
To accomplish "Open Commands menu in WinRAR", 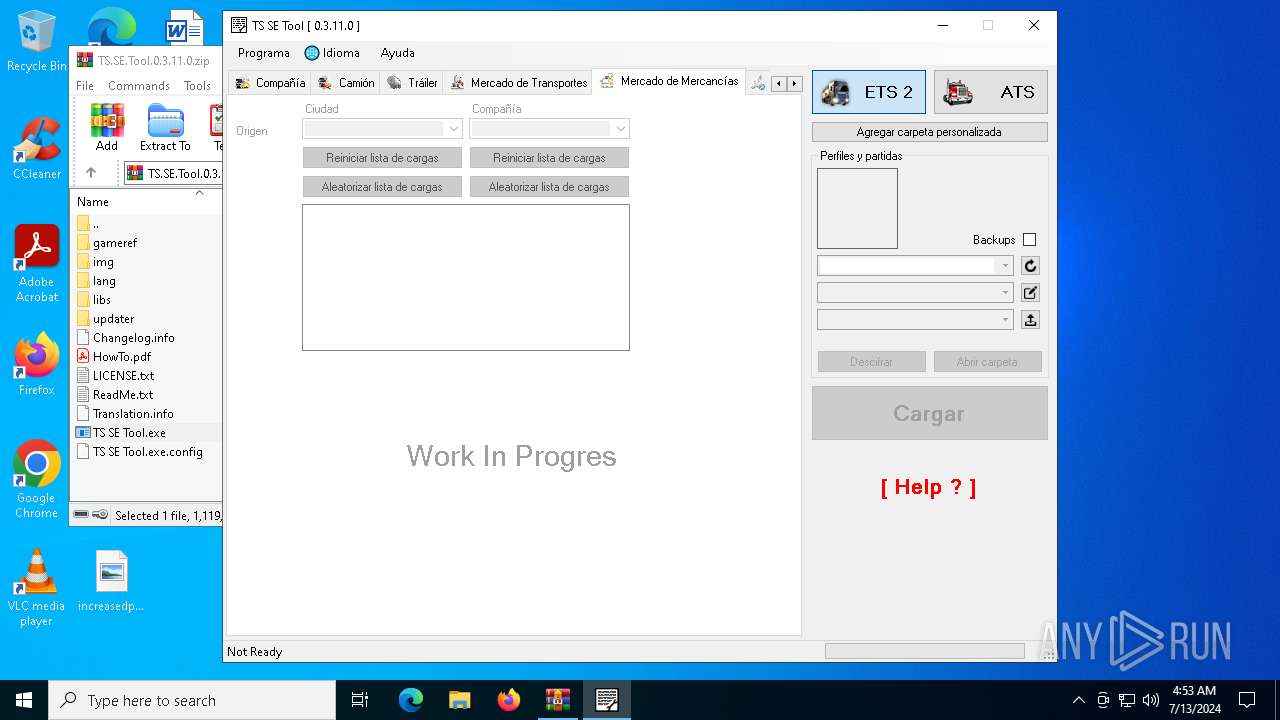I will (139, 86).
